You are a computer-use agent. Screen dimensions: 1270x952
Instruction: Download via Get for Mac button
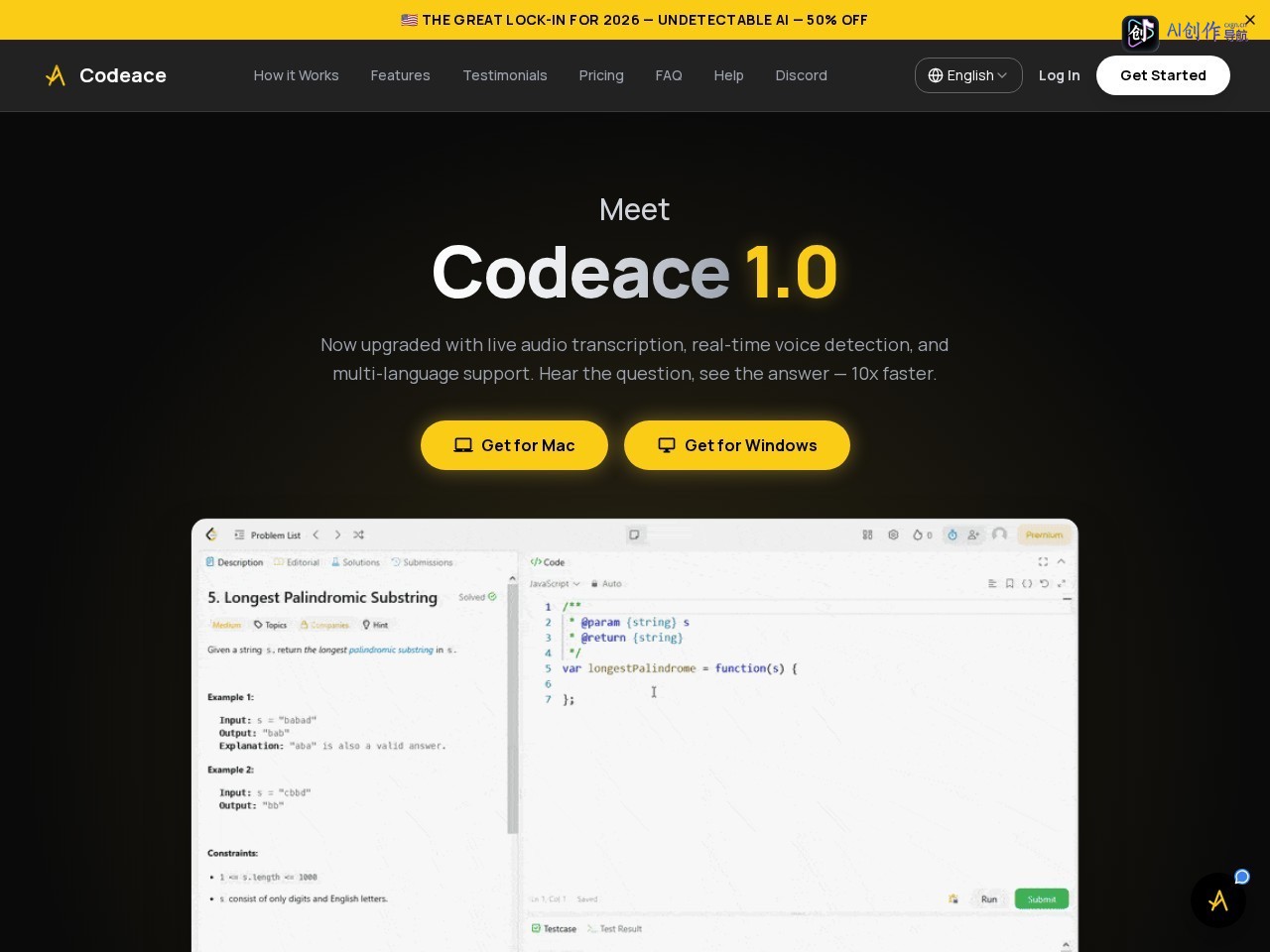click(x=514, y=445)
